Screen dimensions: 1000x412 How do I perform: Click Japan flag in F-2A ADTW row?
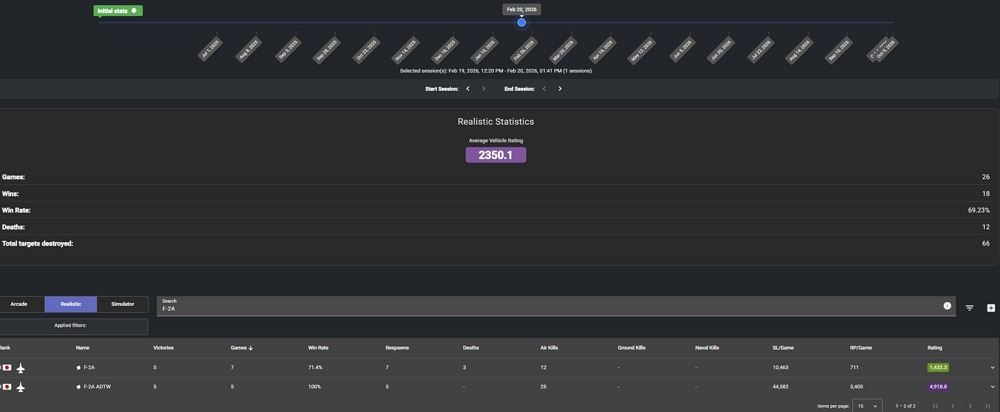click(7, 387)
